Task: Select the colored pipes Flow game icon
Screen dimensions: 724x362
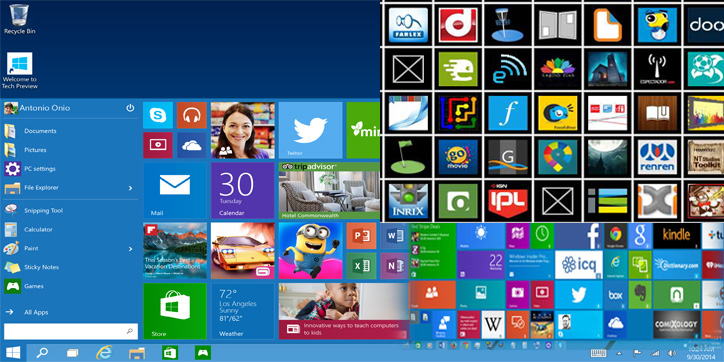Action: (x=458, y=113)
